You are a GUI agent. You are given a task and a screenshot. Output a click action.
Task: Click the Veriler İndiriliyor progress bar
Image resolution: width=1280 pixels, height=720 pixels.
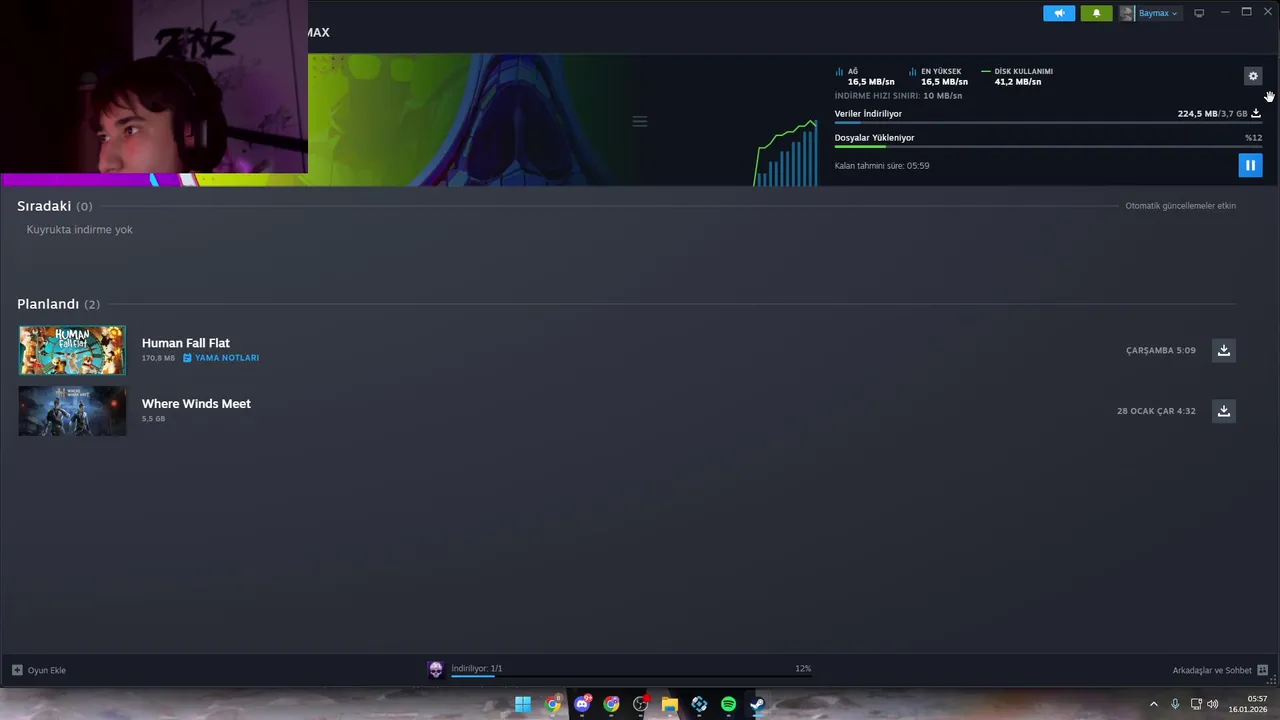1048,123
